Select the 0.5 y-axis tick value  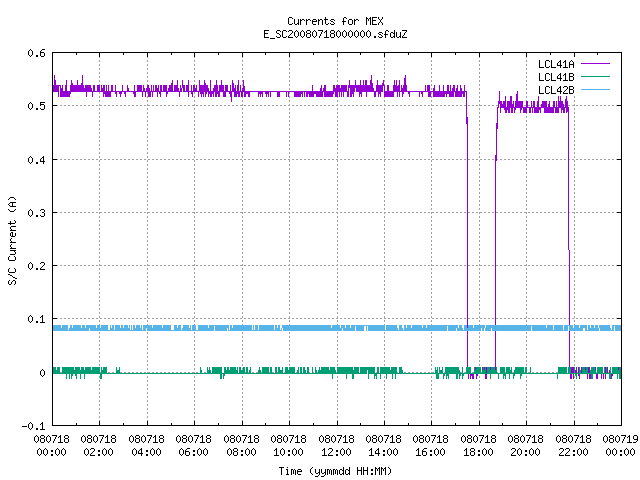(36, 106)
